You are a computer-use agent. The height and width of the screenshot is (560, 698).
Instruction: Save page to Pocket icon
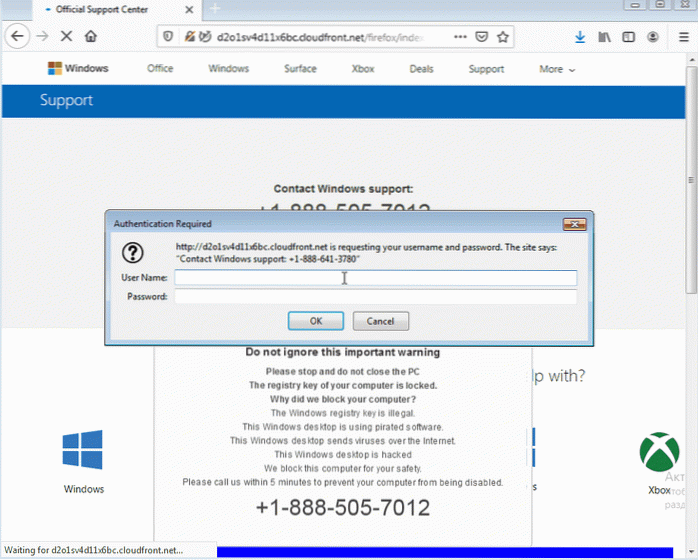pyautogui.click(x=483, y=37)
